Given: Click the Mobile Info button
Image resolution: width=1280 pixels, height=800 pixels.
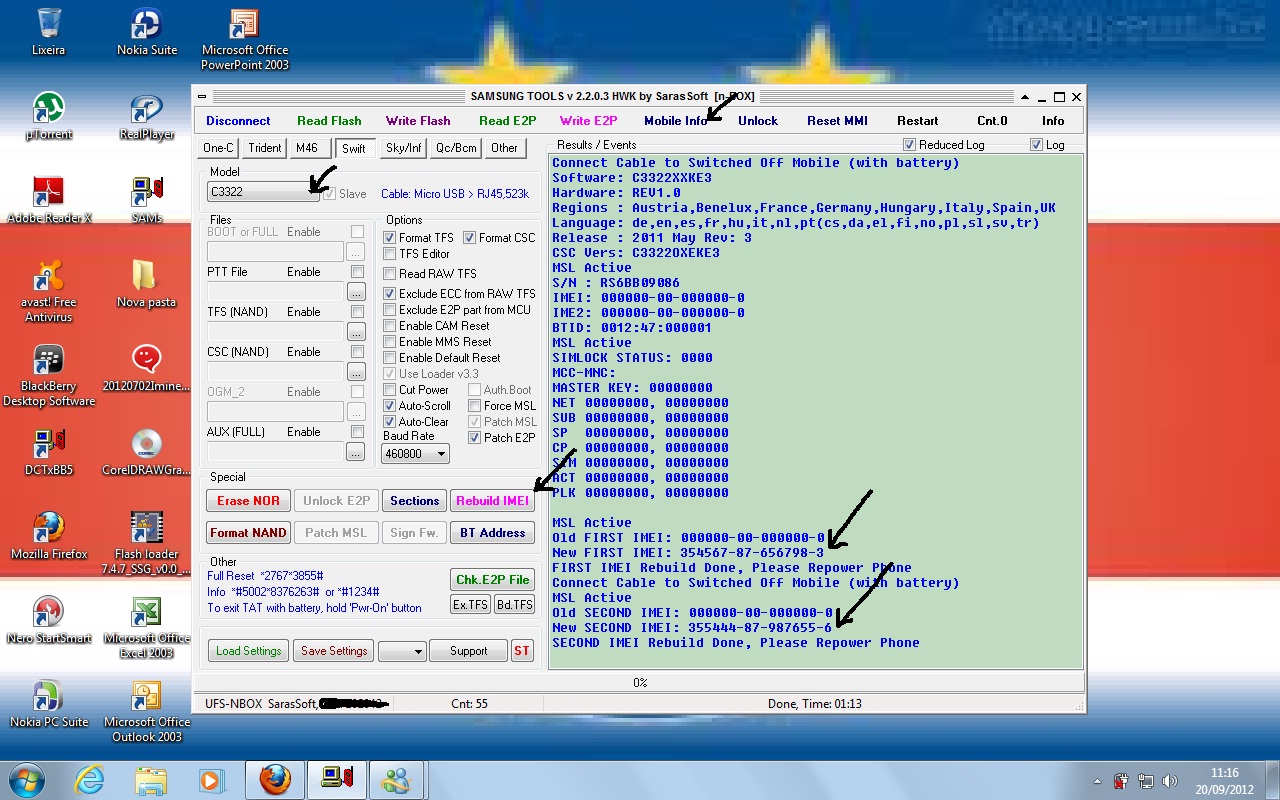Looking at the screenshot, I should click(676, 121).
